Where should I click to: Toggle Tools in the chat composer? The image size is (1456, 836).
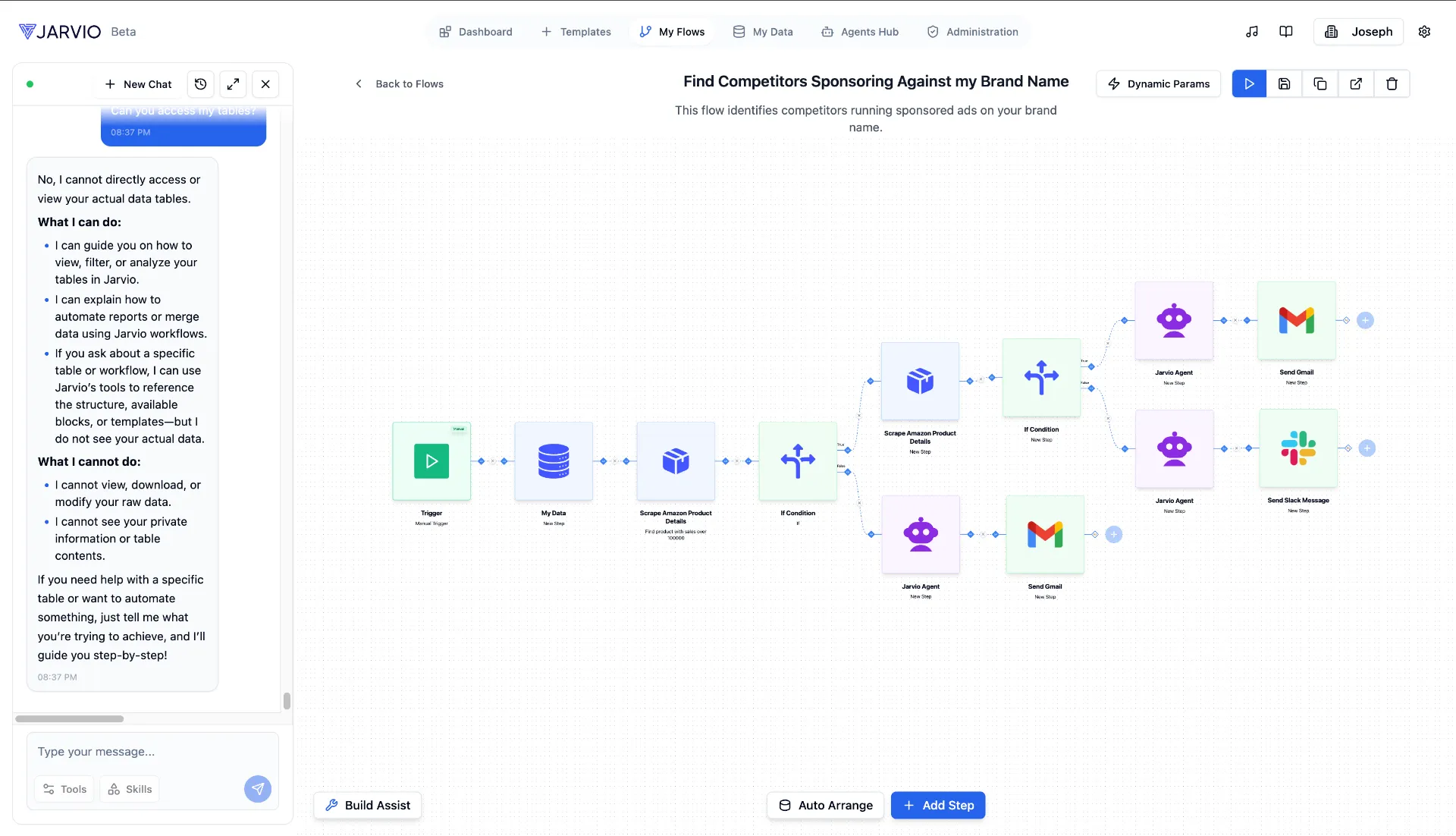pyautogui.click(x=64, y=789)
